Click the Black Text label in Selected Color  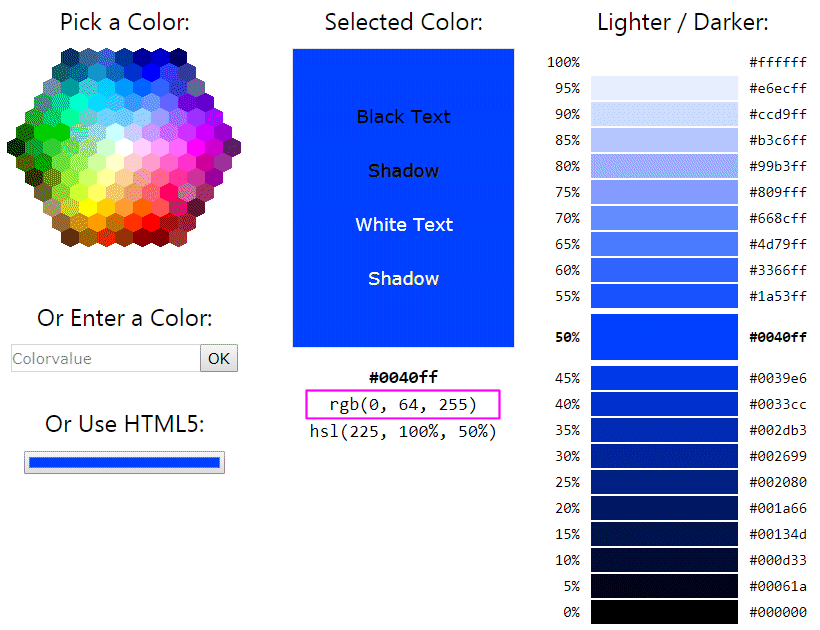[x=403, y=117]
